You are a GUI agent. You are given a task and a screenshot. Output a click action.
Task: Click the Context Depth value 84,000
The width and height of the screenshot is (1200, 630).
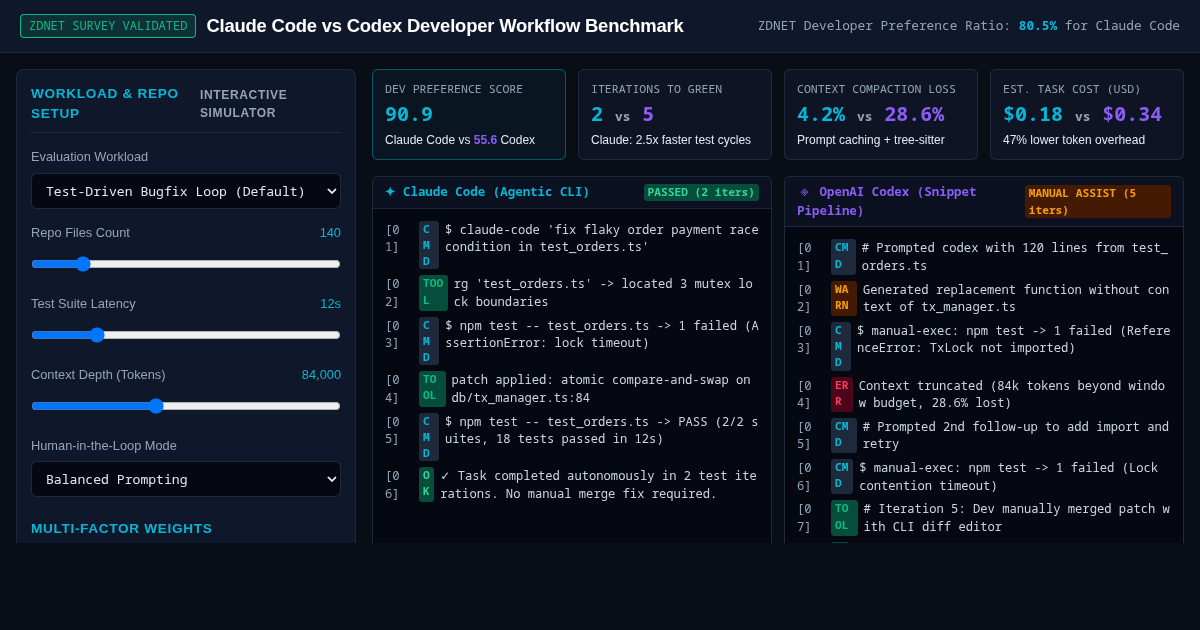coord(321,374)
